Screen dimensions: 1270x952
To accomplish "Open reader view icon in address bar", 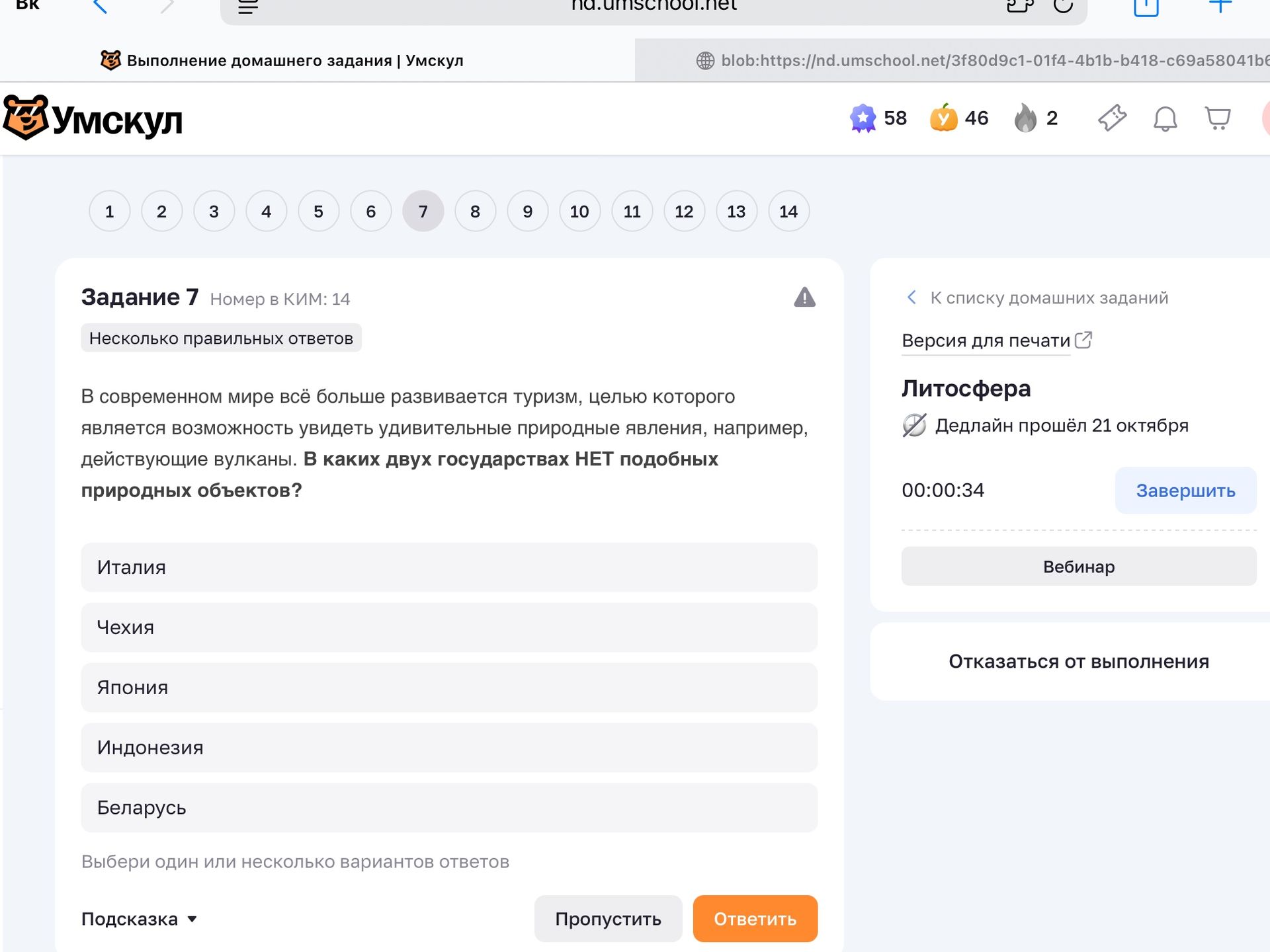I will tap(248, 7).
